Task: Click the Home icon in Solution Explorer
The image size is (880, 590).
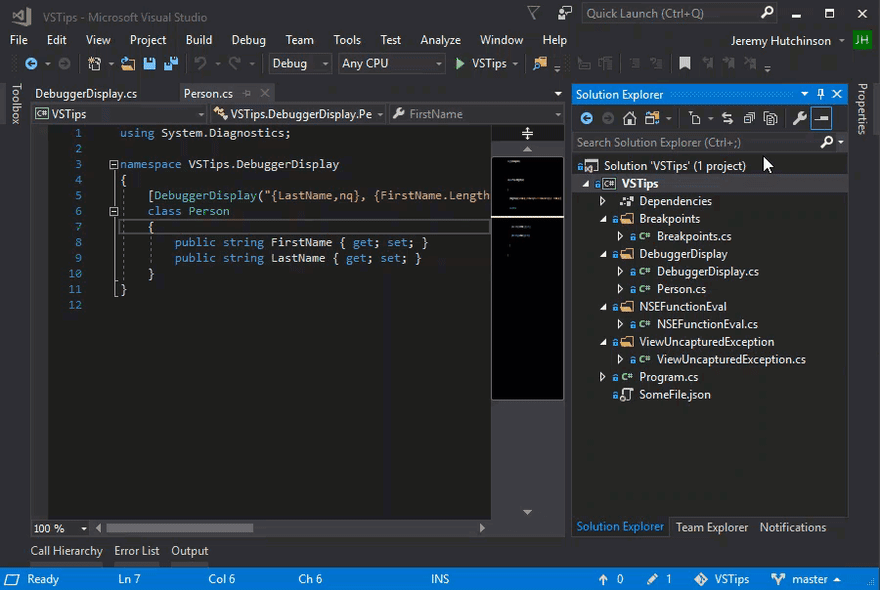Action: click(x=629, y=118)
